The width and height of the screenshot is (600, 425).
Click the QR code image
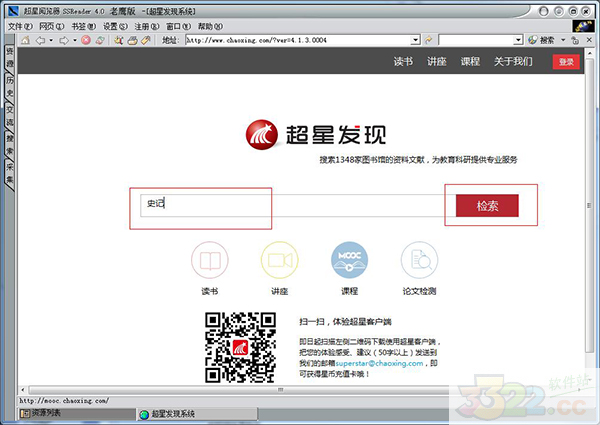tap(240, 347)
